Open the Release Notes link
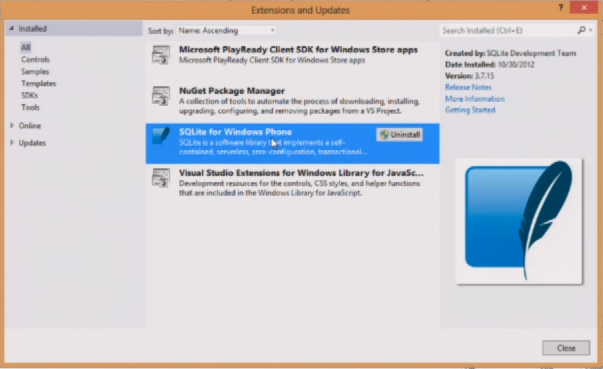The image size is (603, 369). (468, 87)
